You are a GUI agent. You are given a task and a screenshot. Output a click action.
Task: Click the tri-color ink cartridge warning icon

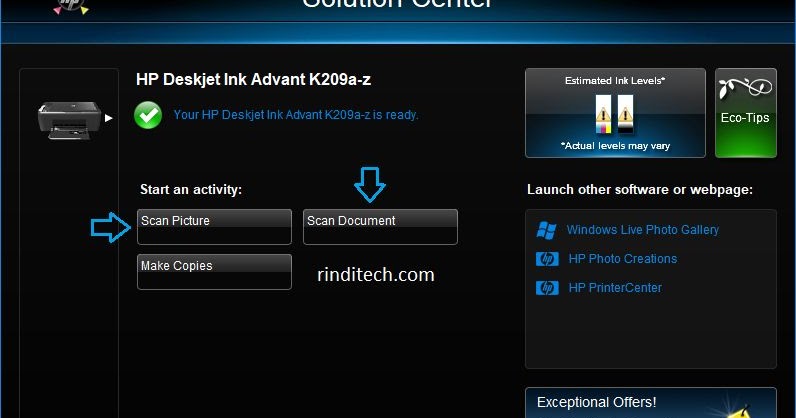[x=604, y=115]
